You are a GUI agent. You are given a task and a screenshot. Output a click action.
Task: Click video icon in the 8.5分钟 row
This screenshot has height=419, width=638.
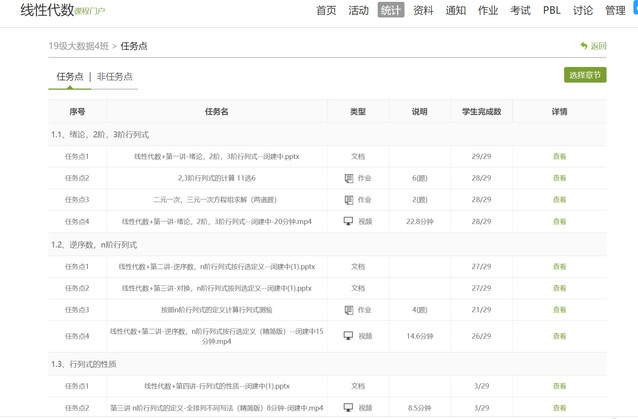[349, 408]
